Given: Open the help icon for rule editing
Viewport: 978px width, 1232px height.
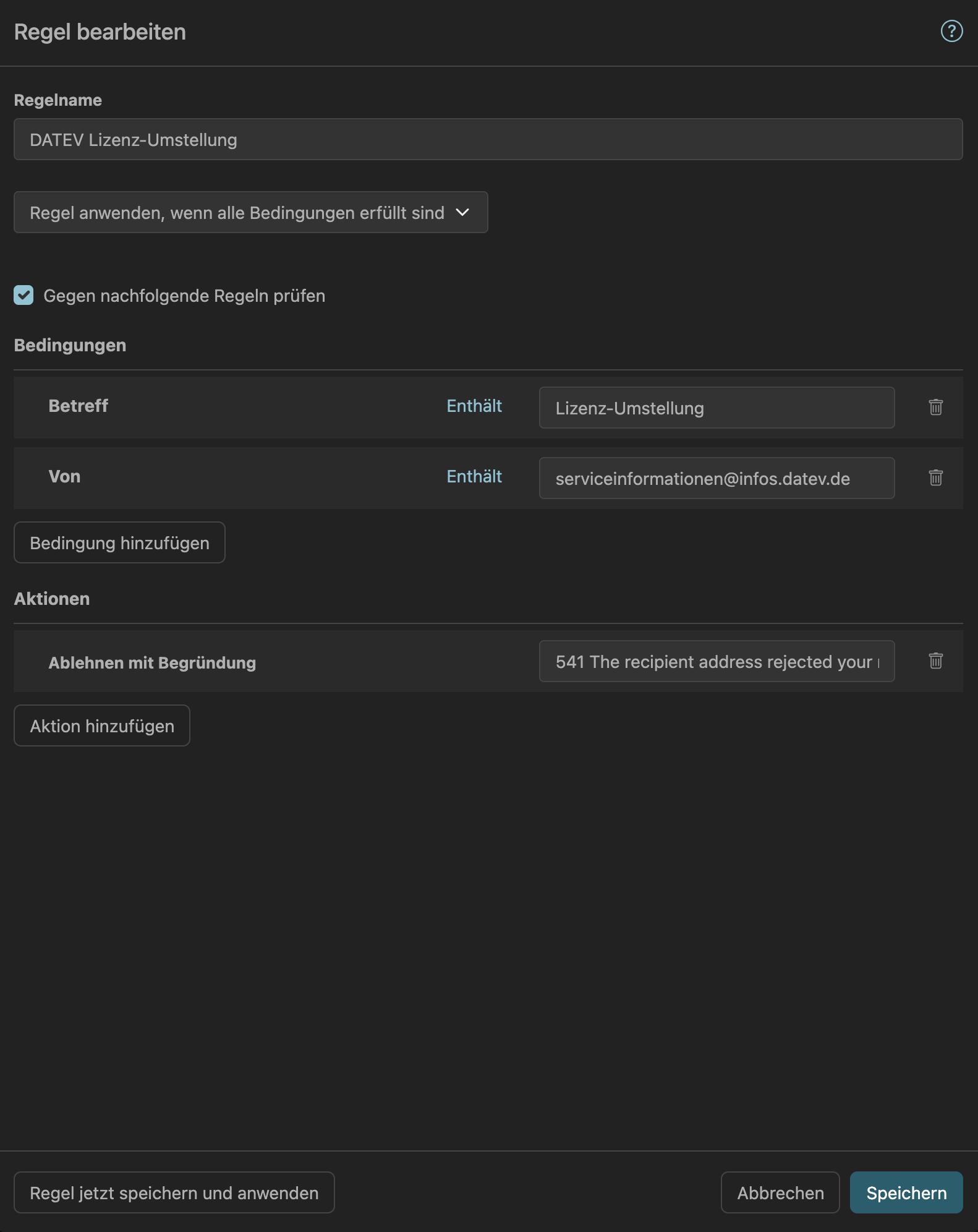Looking at the screenshot, I should (951, 31).
